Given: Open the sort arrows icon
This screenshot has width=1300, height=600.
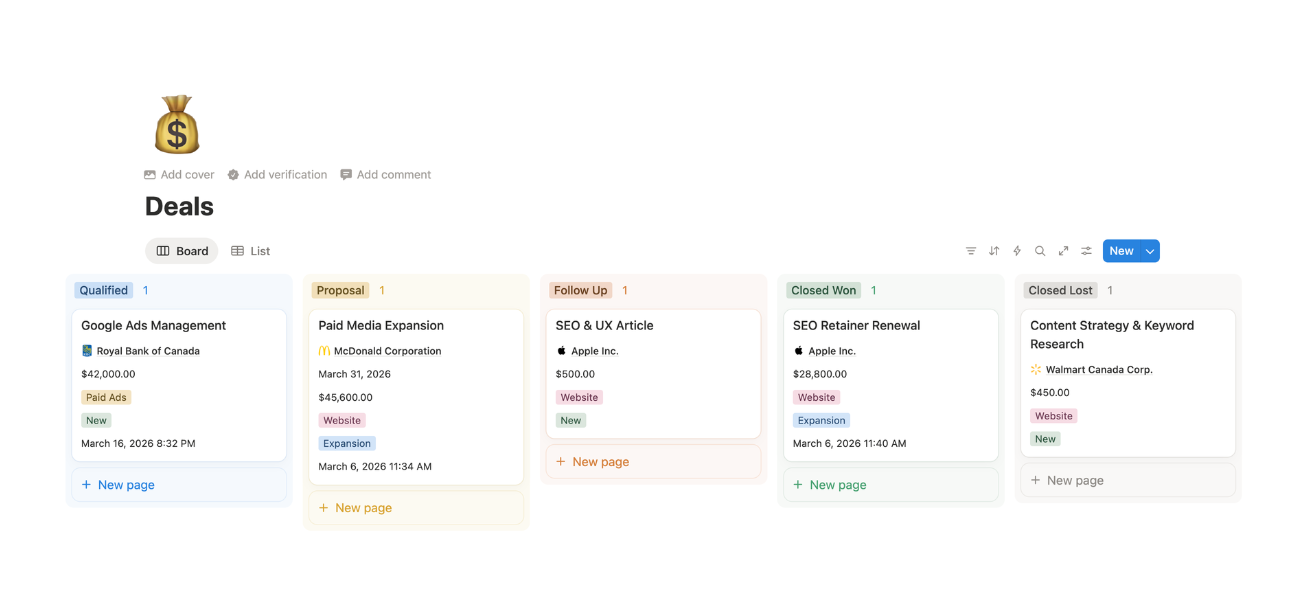Looking at the screenshot, I should [x=994, y=251].
